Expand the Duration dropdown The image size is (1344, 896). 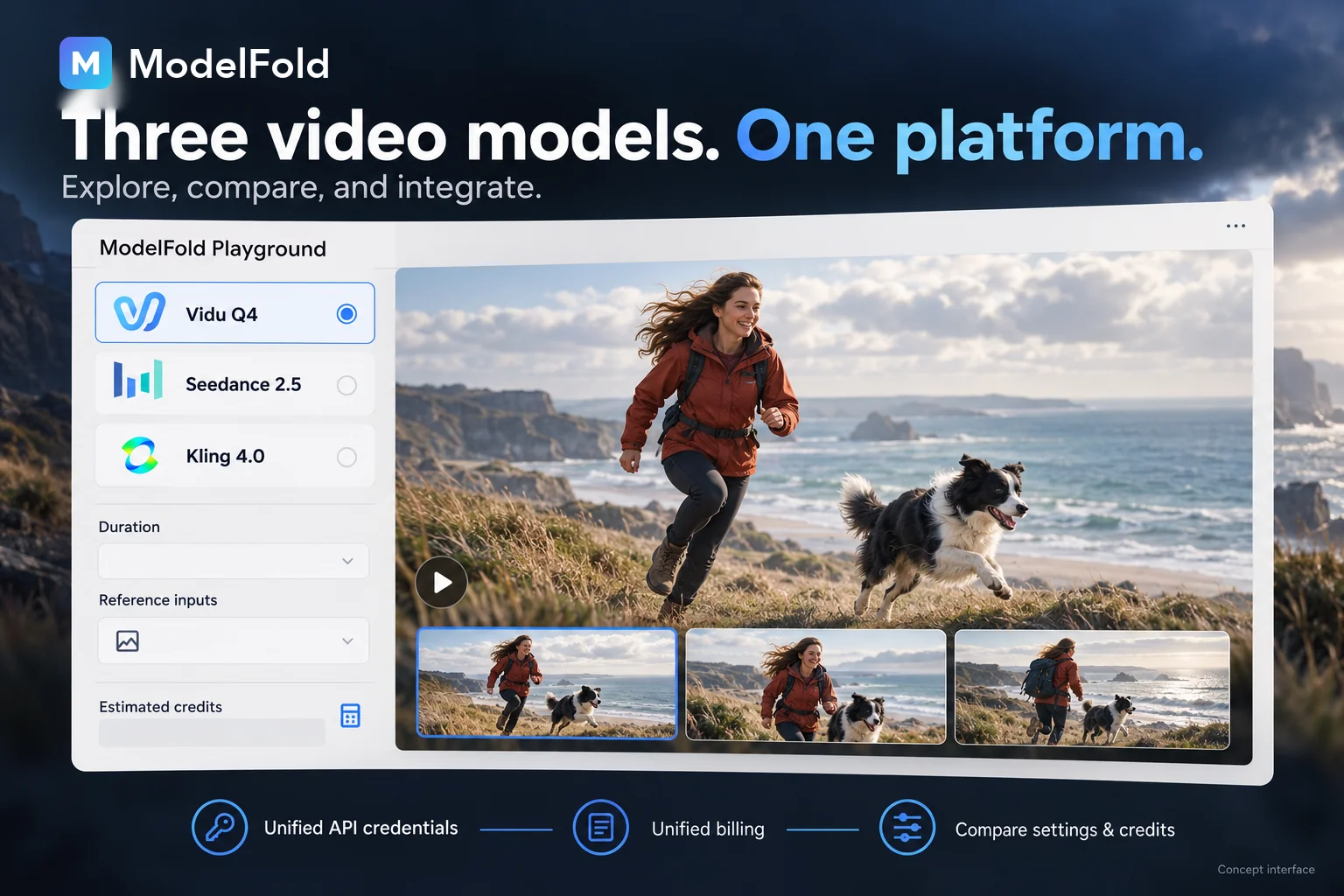pyautogui.click(x=234, y=561)
